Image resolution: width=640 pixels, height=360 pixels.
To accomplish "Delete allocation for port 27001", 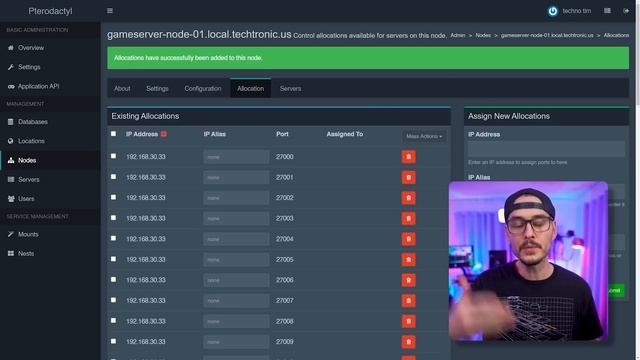I will click(x=408, y=178).
